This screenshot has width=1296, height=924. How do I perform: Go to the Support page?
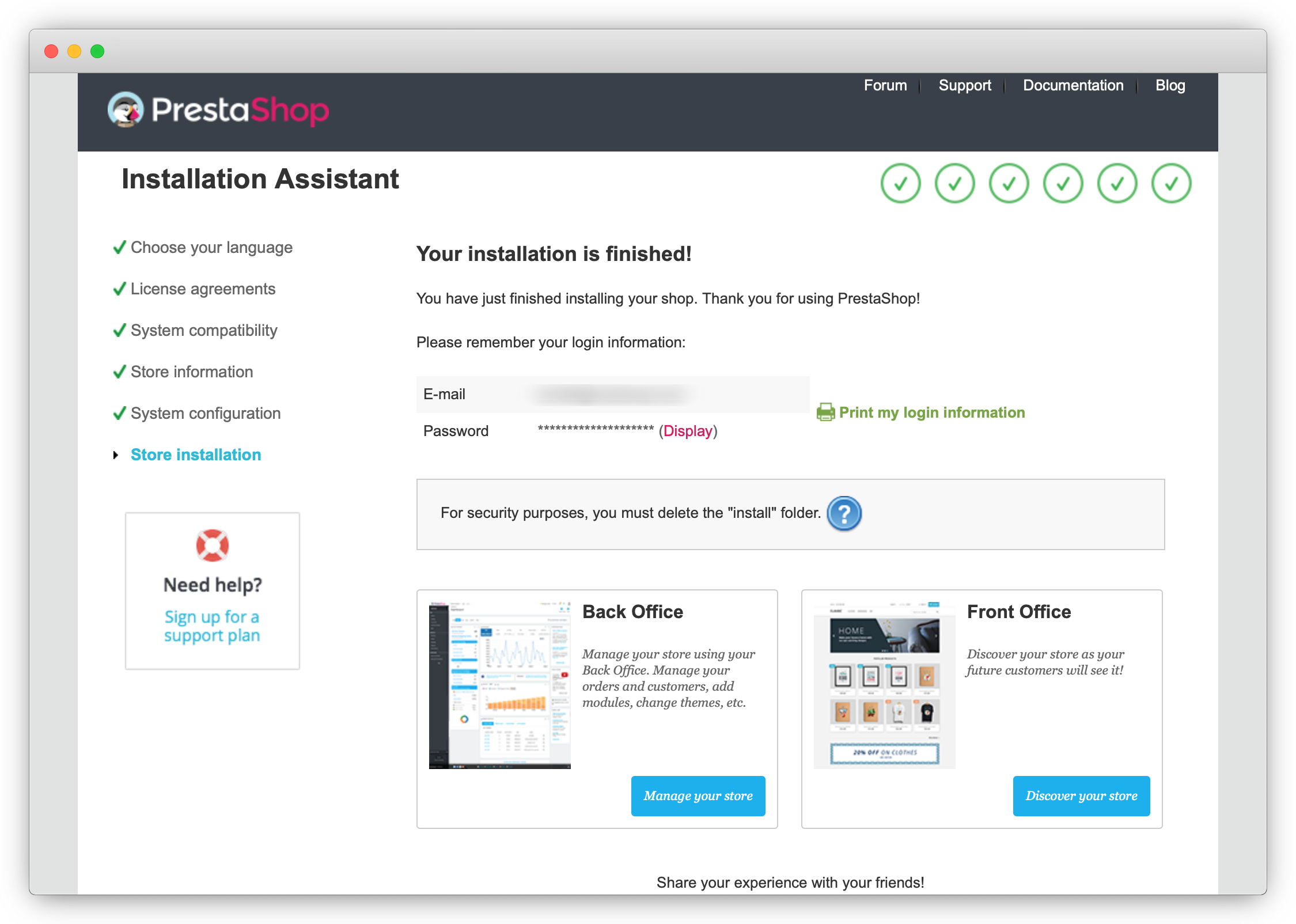(x=964, y=85)
